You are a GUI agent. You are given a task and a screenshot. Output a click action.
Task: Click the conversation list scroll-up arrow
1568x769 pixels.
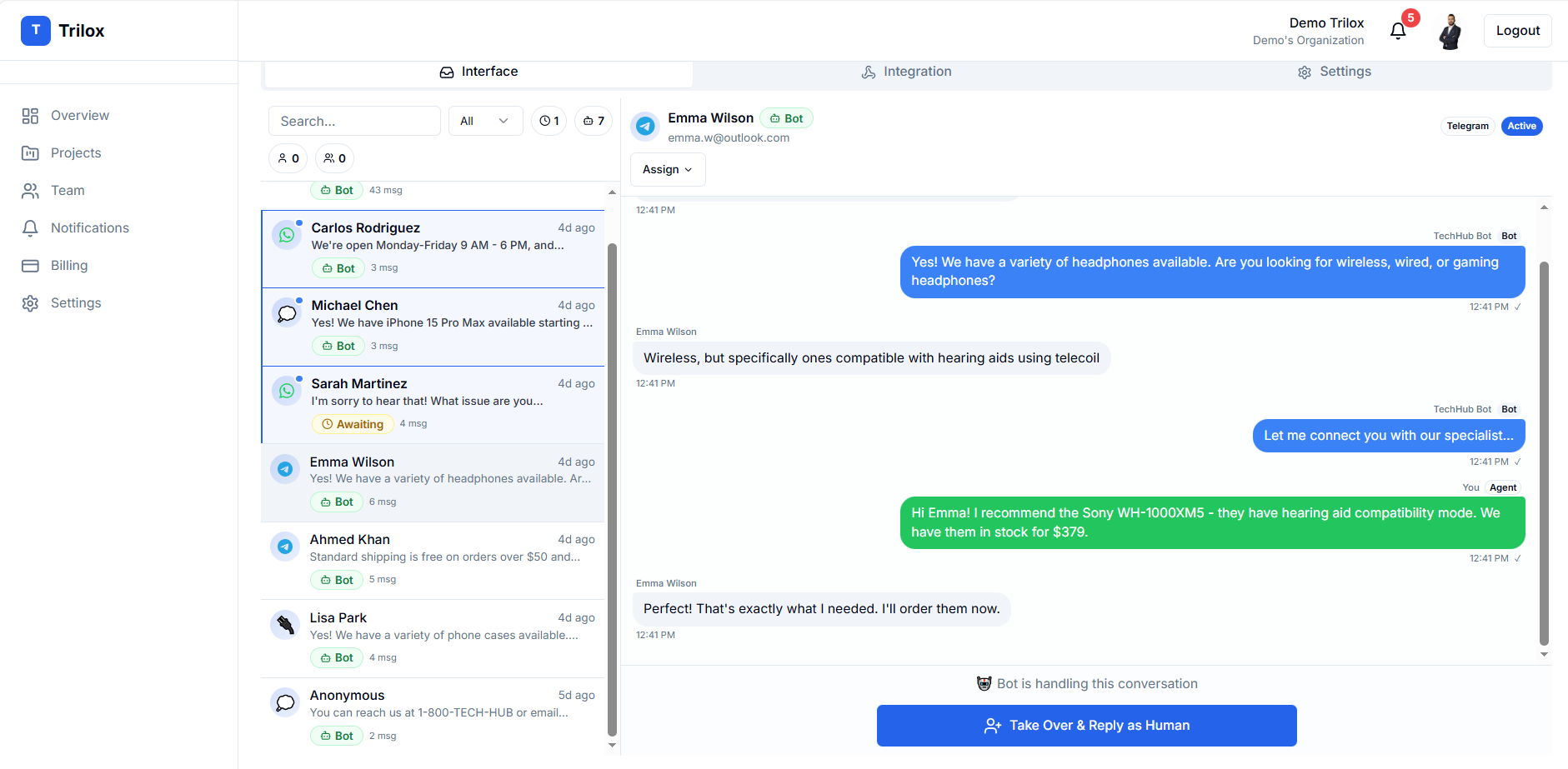click(x=612, y=192)
